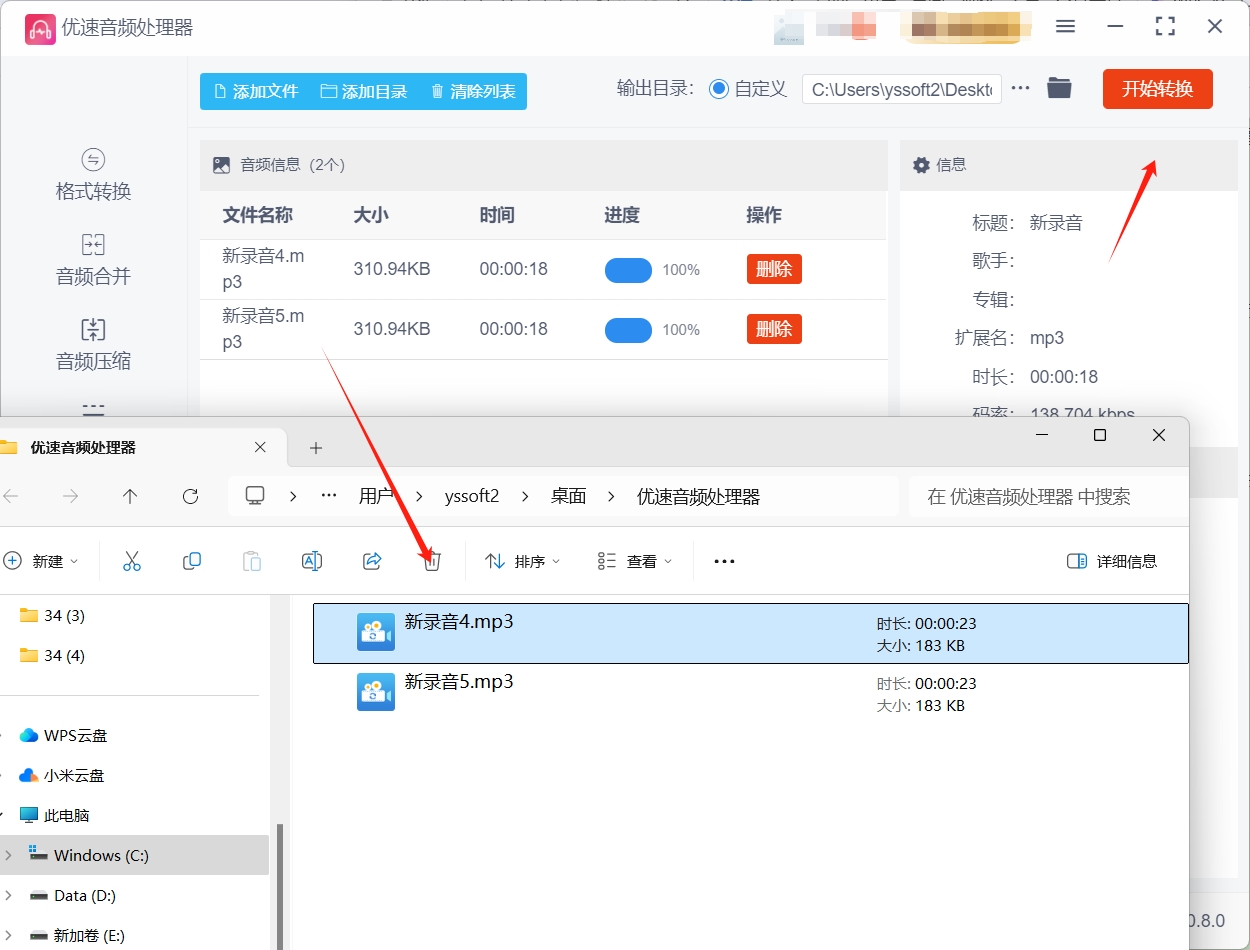Go to 用户 in the address breadcrumb

point(376,496)
